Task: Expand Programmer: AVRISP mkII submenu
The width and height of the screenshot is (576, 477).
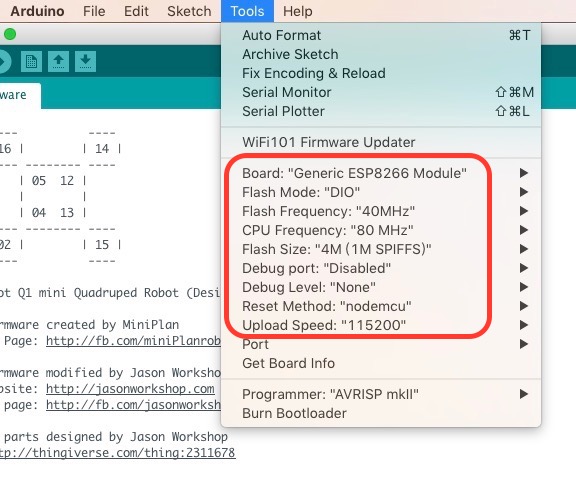Action: (x=381, y=394)
